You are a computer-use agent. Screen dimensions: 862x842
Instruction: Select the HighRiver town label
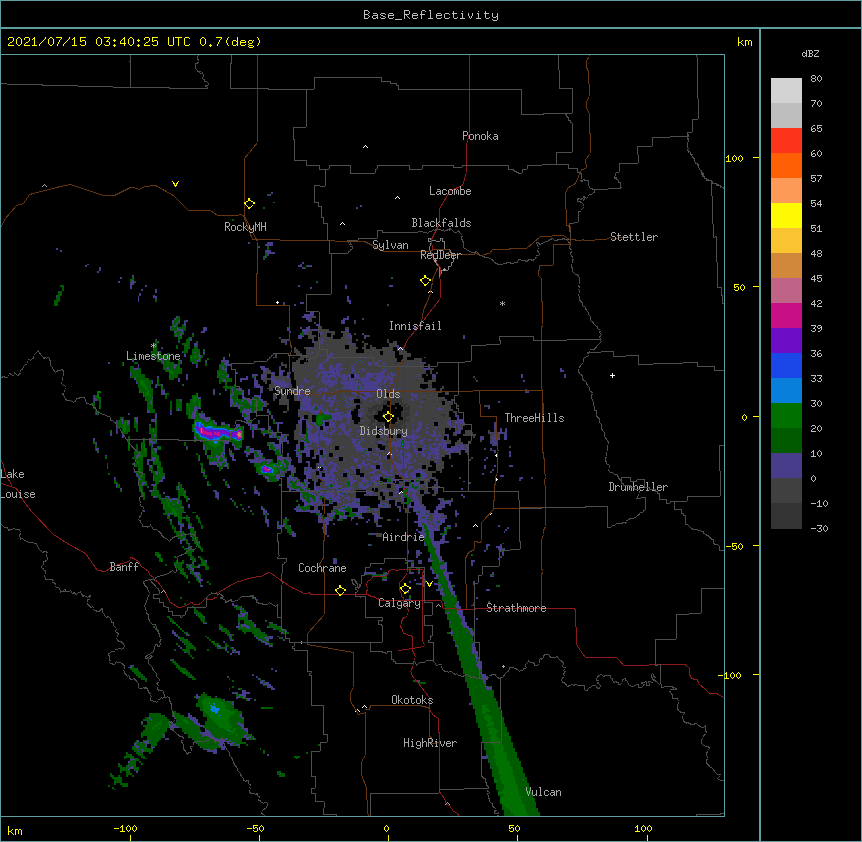pos(430,743)
